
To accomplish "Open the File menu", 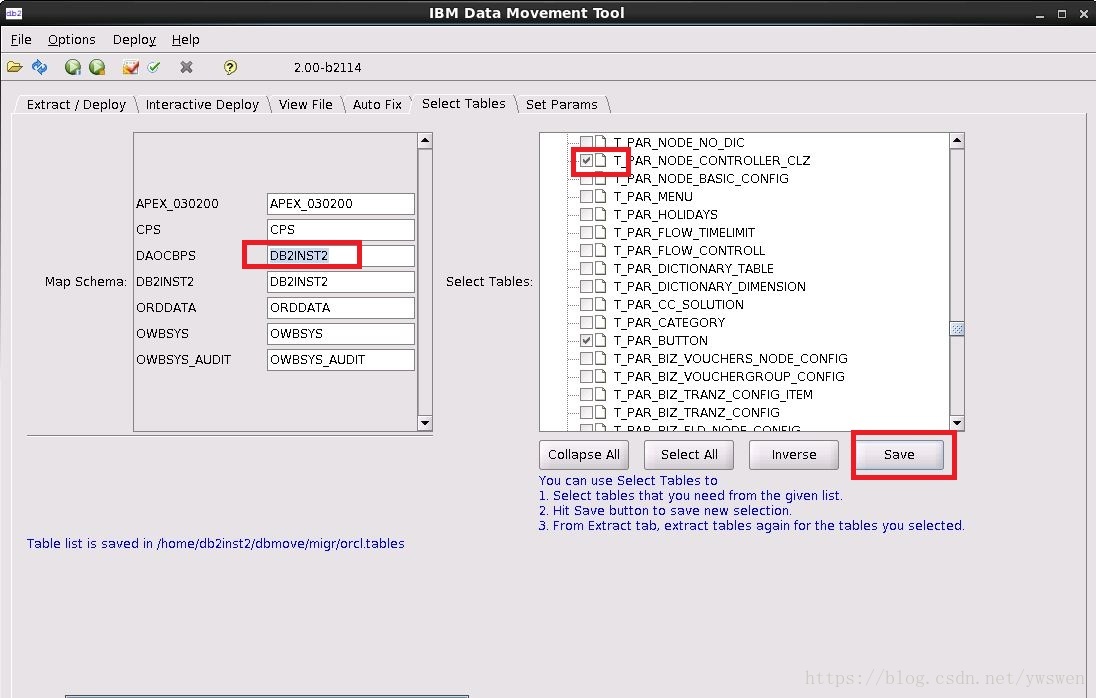I will coord(21,40).
